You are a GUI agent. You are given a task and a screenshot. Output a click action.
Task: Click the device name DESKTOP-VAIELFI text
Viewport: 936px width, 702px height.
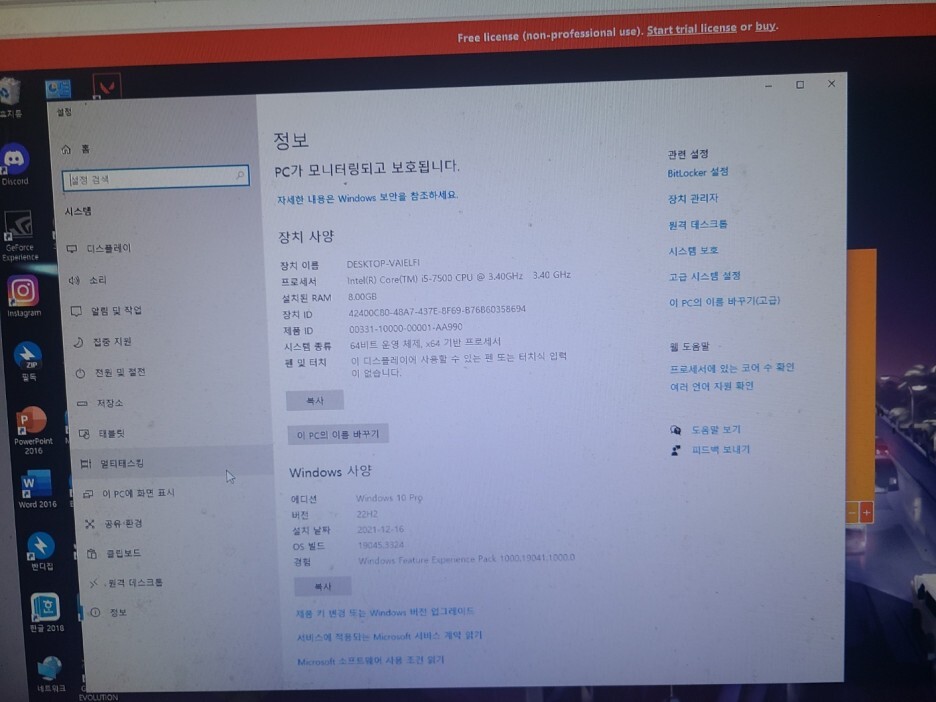click(383, 263)
